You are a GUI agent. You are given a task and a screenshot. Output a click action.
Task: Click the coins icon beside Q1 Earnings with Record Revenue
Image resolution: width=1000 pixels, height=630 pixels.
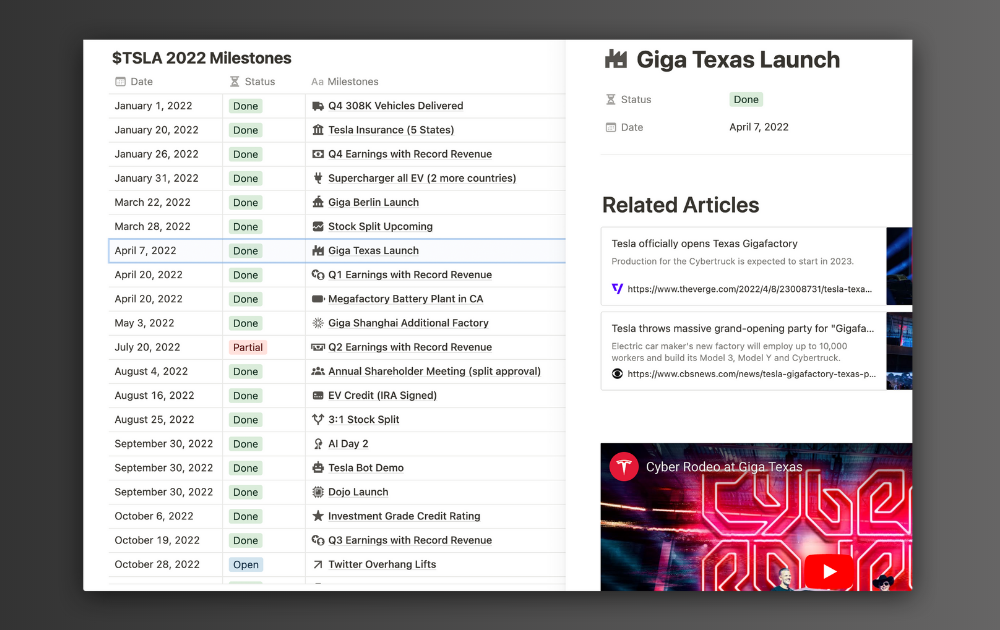point(318,275)
